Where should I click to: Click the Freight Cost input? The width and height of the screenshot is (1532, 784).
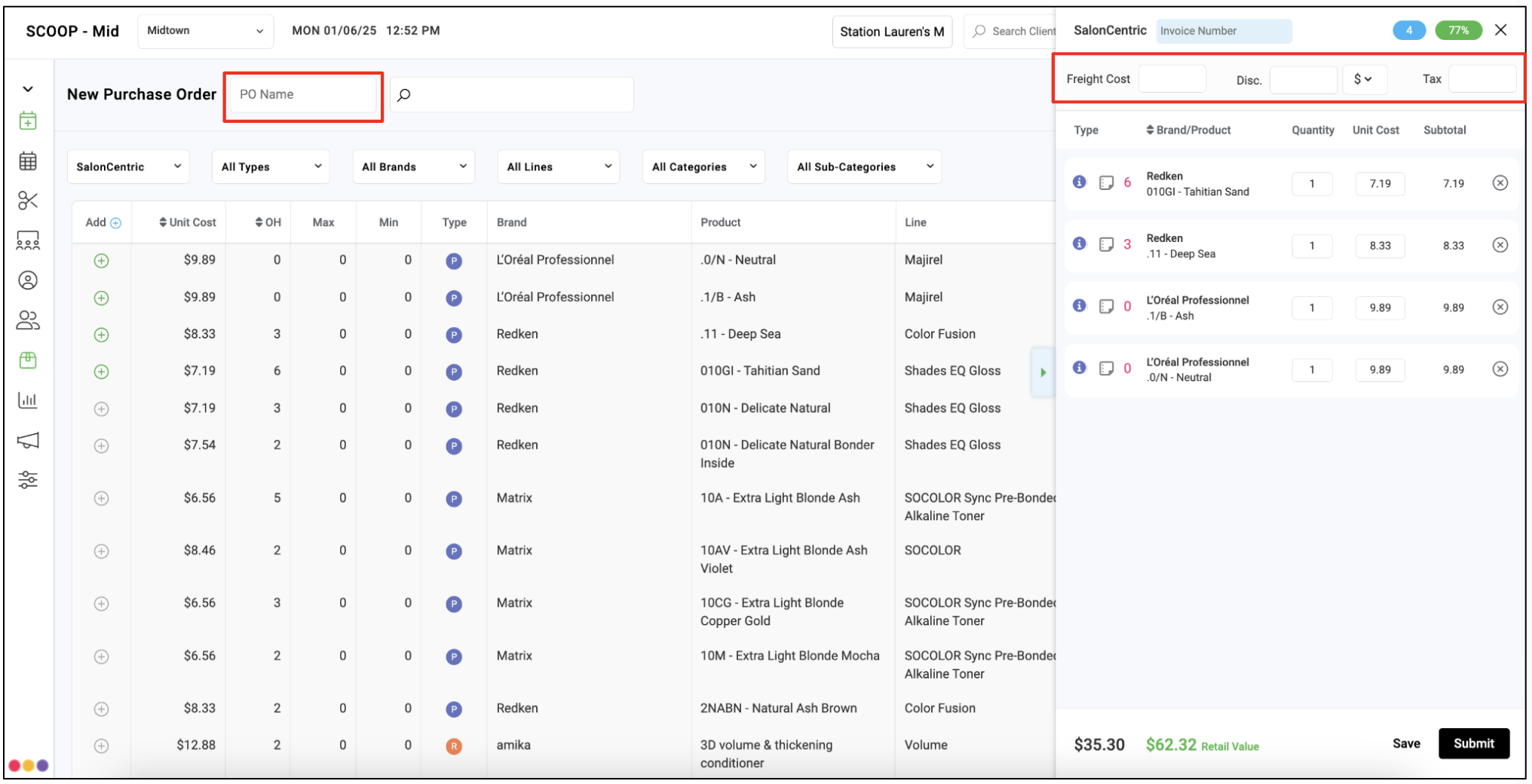pos(1172,79)
